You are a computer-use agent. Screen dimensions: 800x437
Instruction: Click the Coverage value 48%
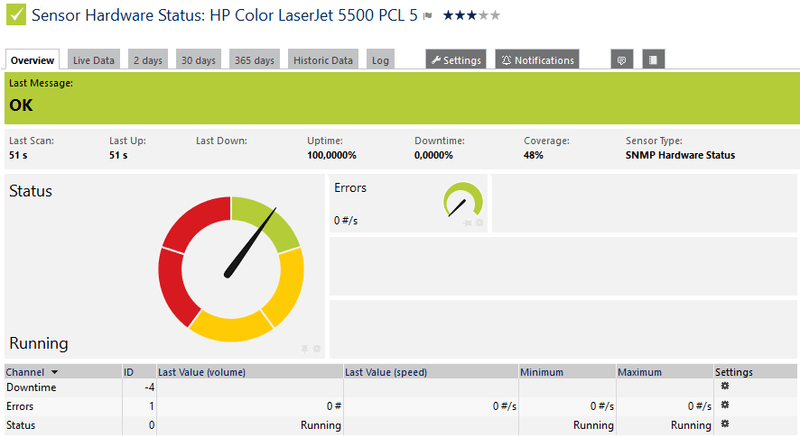533,156
